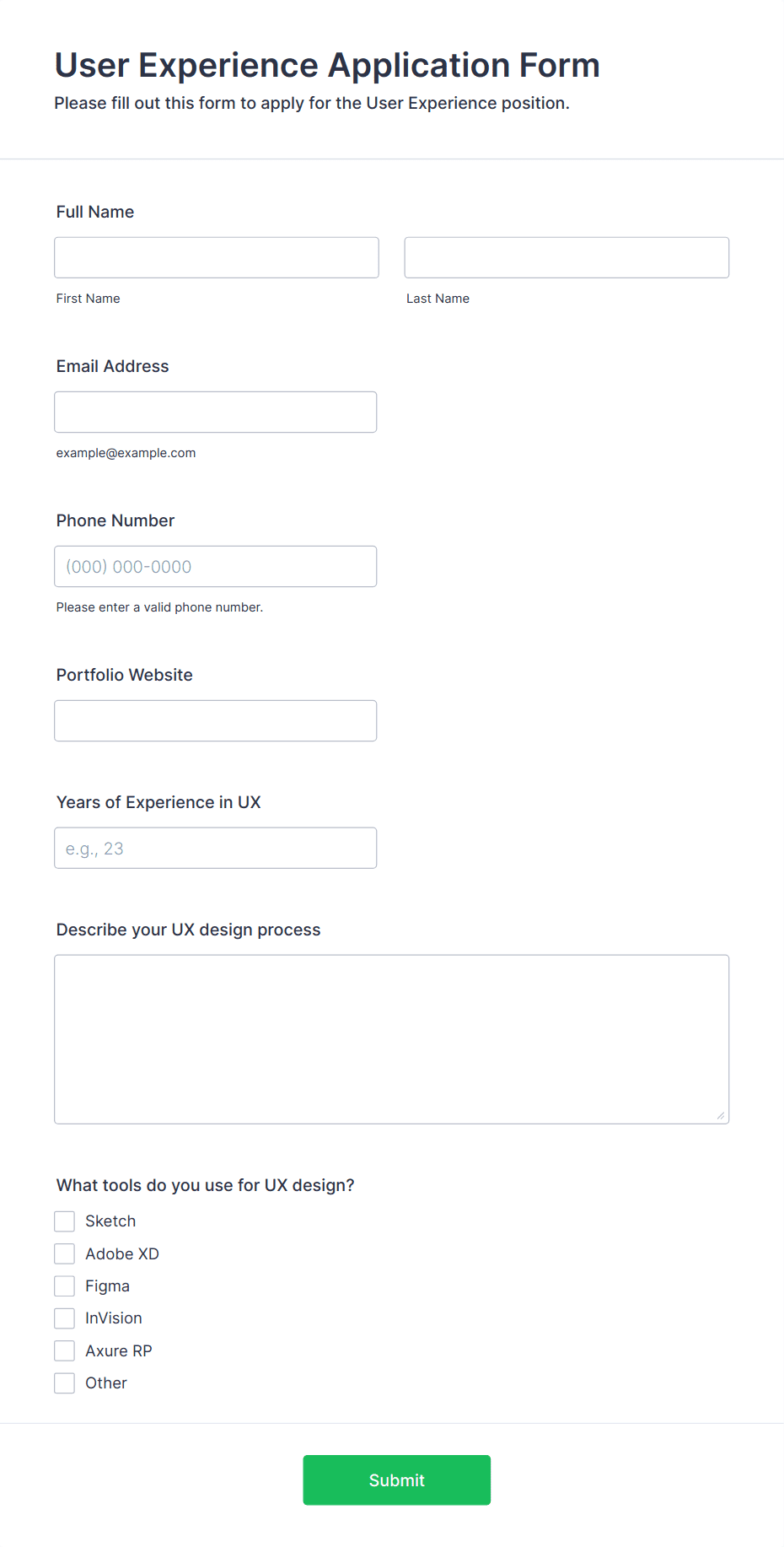Click the Full Name label

(x=95, y=212)
